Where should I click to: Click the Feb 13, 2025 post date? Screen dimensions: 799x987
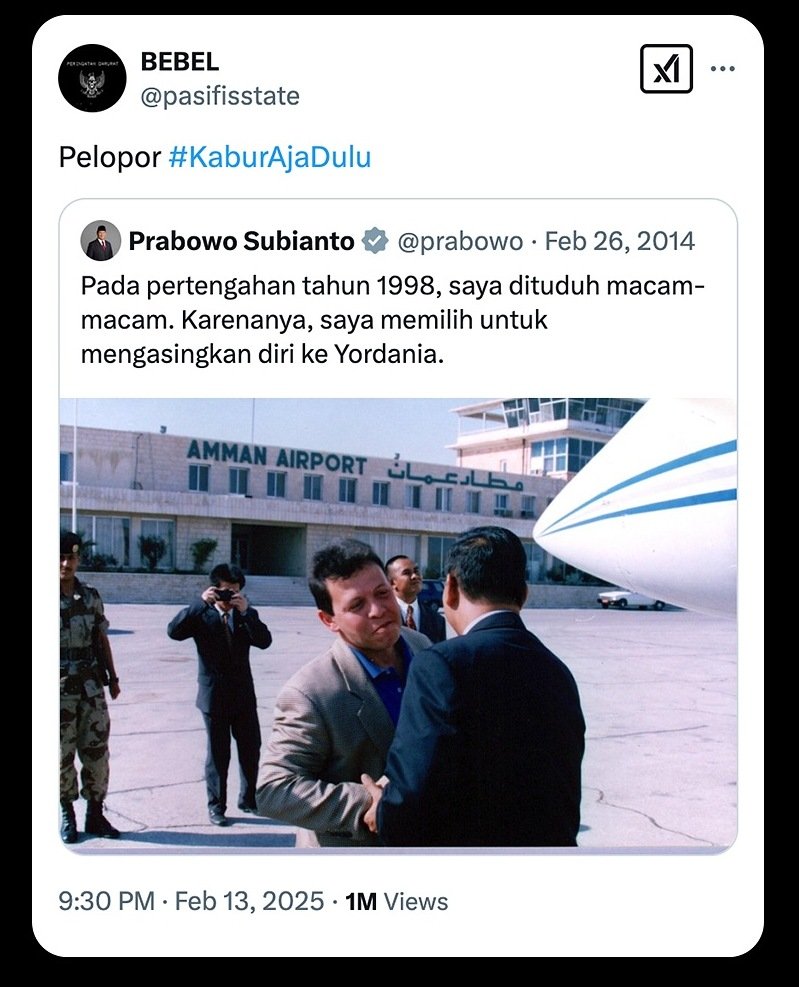(x=249, y=901)
